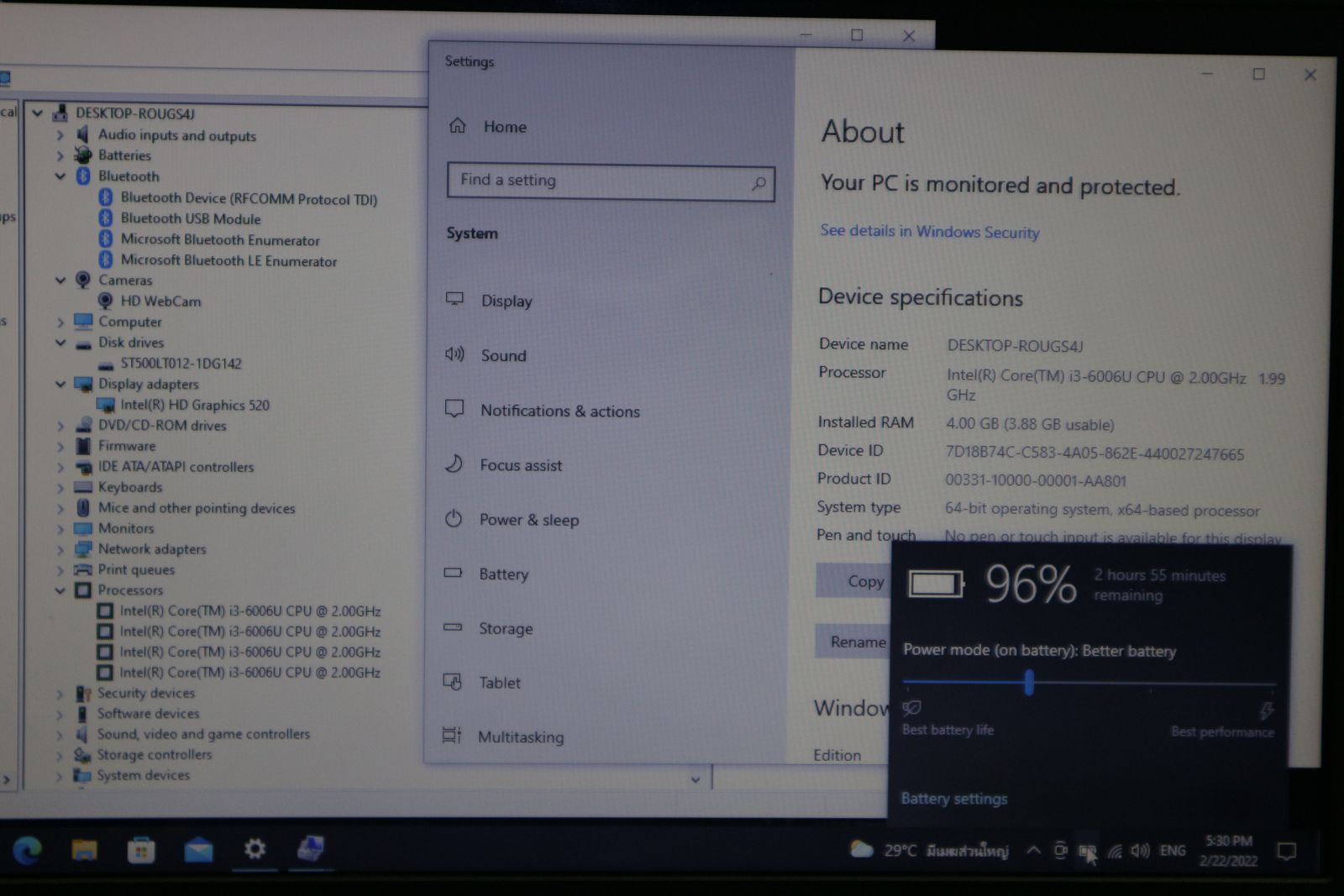Click the Tablet icon in Settings sidebar
This screenshot has height=896, width=1344.
453,682
